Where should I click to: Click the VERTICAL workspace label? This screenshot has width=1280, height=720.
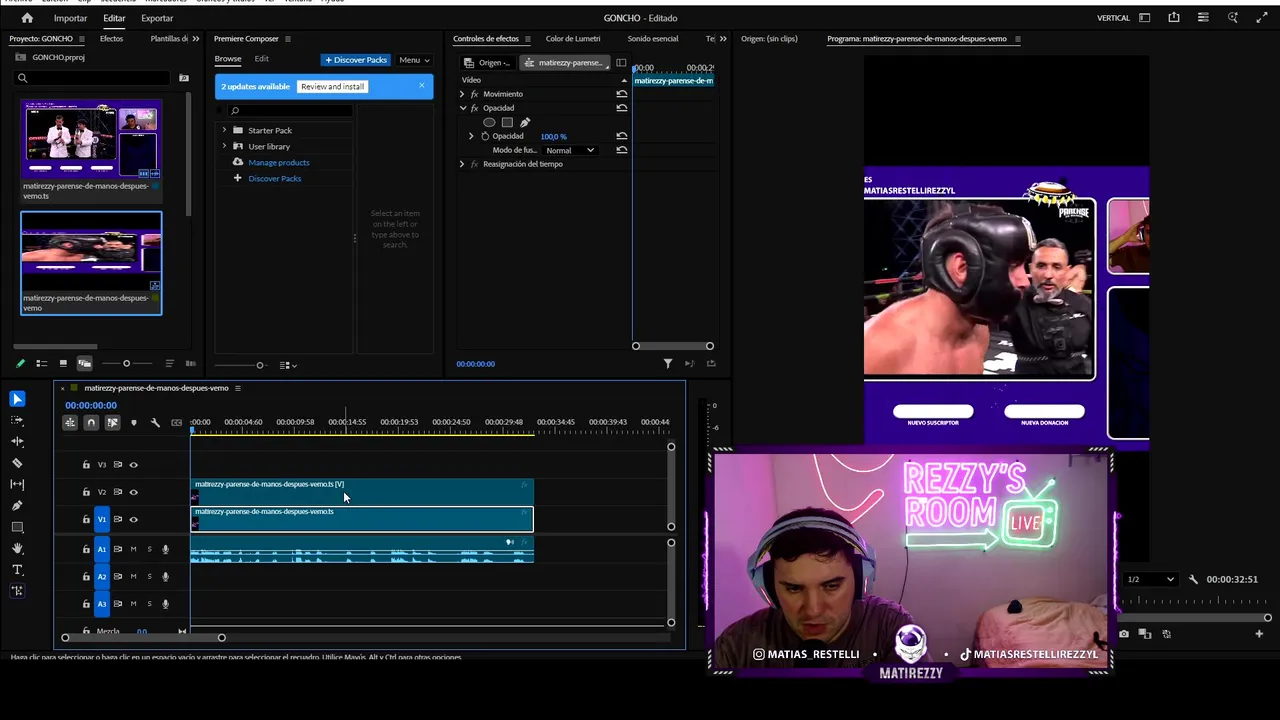coord(1113,18)
